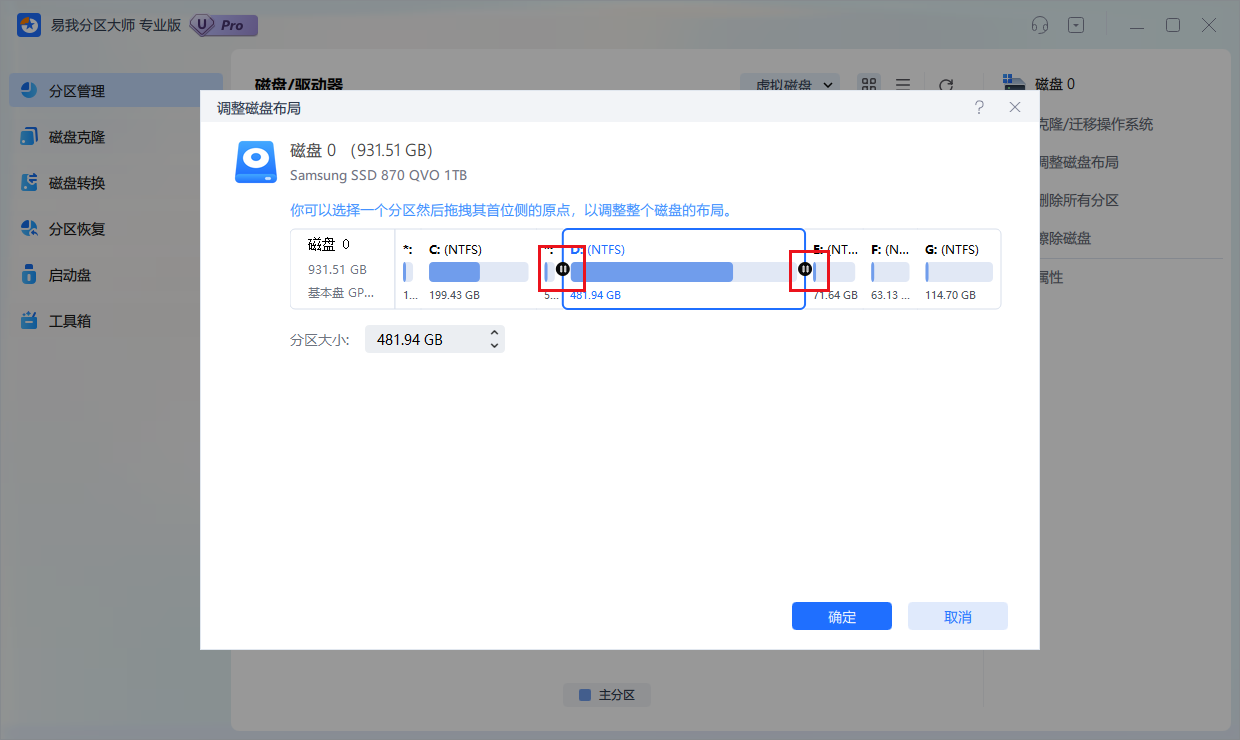Confirm with the 确定 button
Viewport: 1240px width, 740px height.
point(842,616)
